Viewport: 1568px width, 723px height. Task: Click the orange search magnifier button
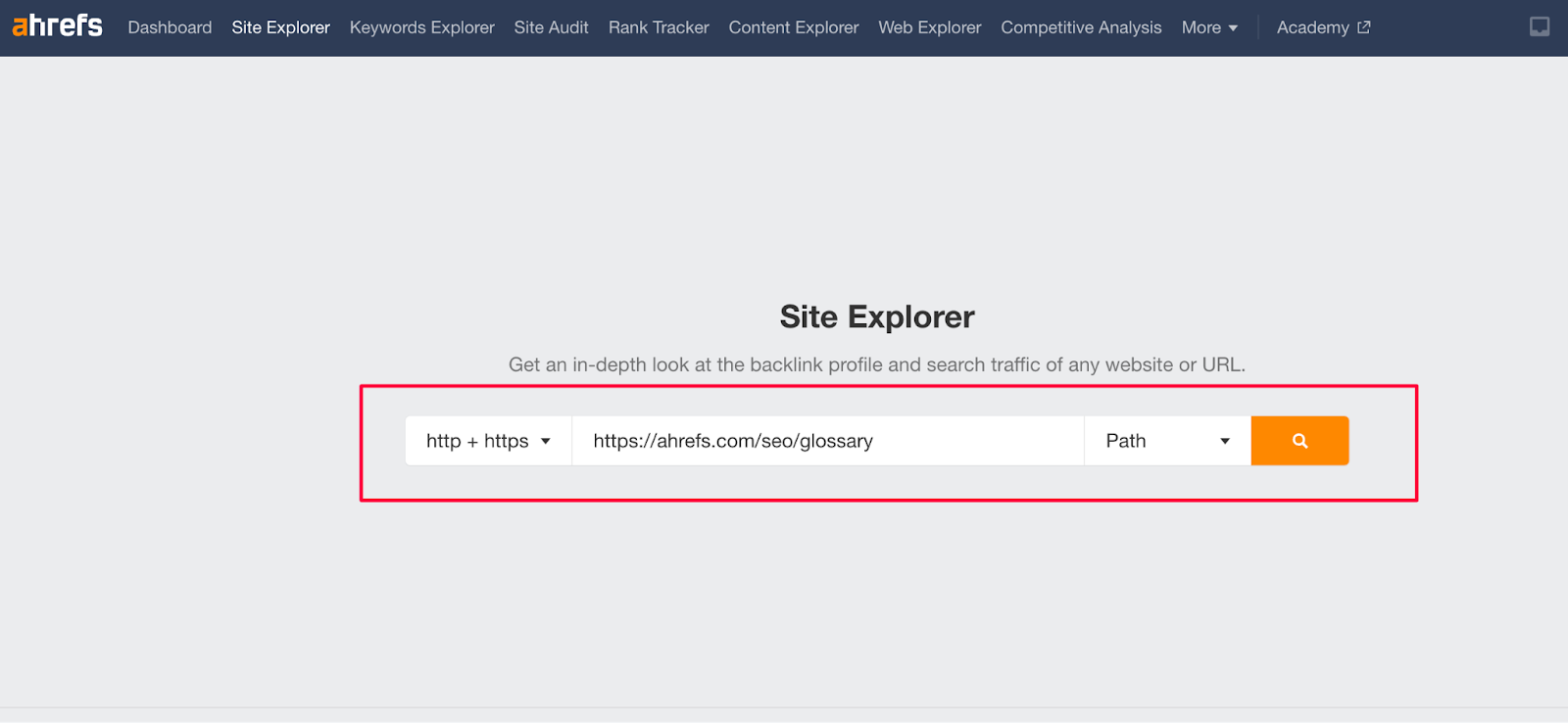[1299, 441]
